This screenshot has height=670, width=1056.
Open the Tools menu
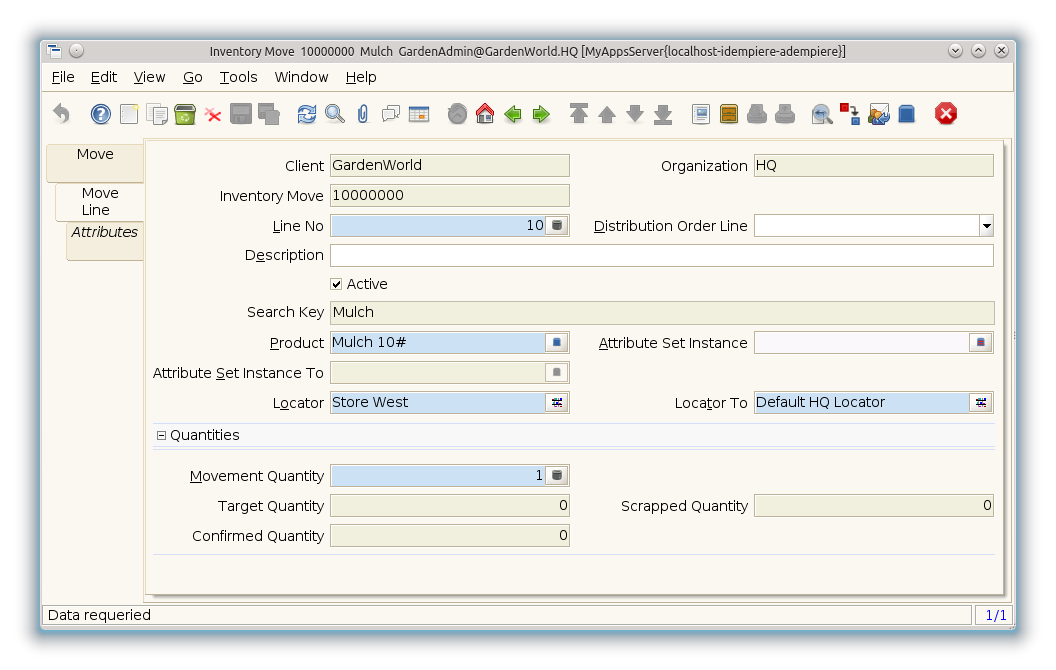pos(238,77)
